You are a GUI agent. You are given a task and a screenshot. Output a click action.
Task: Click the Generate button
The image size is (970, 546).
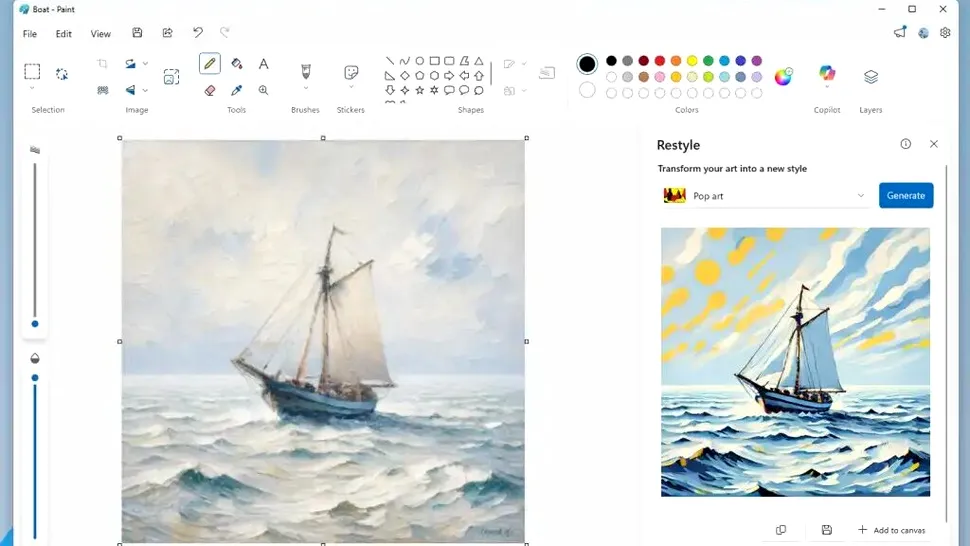coord(905,196)
